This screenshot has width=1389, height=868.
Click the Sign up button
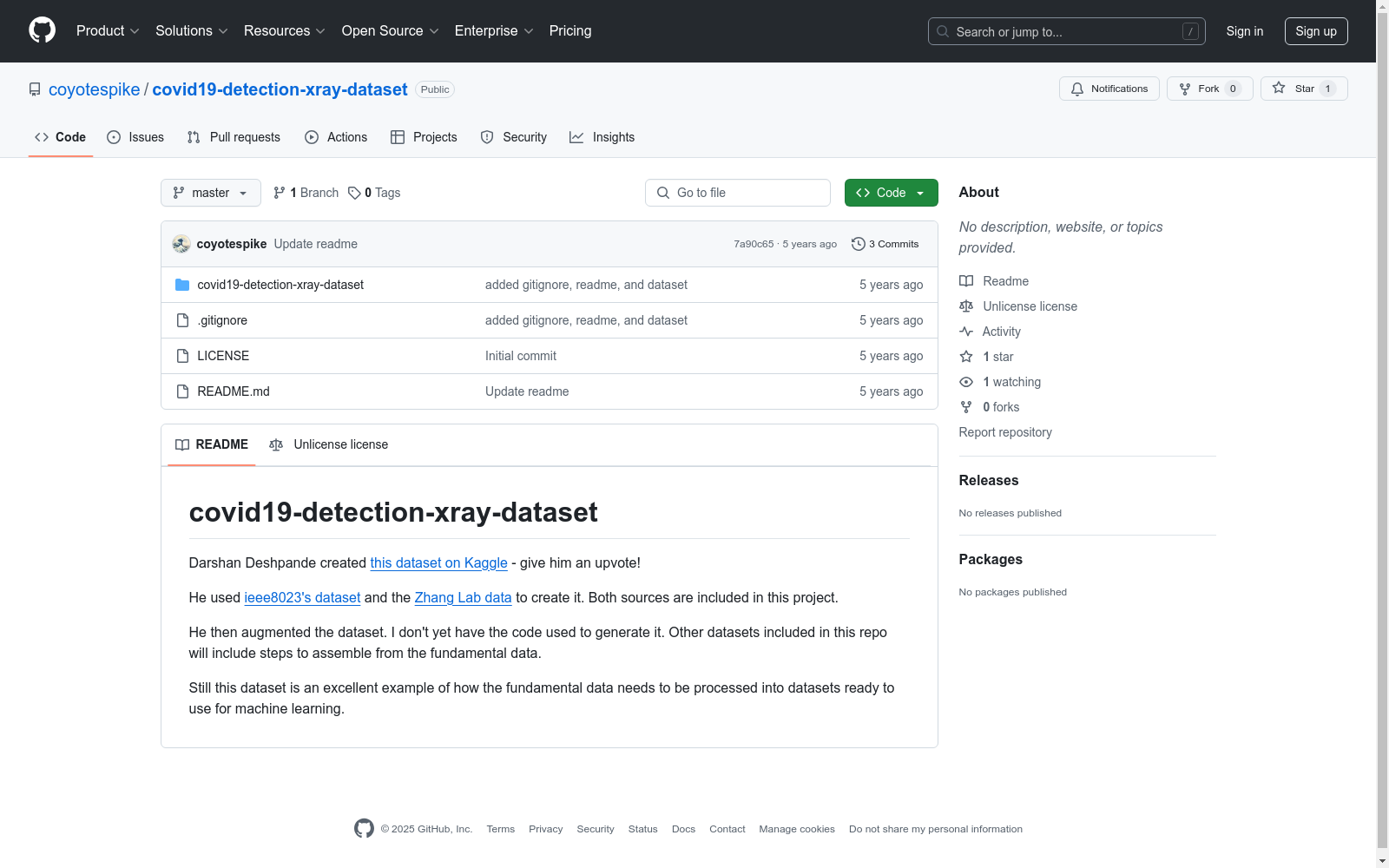click(x=1316, y=31)
